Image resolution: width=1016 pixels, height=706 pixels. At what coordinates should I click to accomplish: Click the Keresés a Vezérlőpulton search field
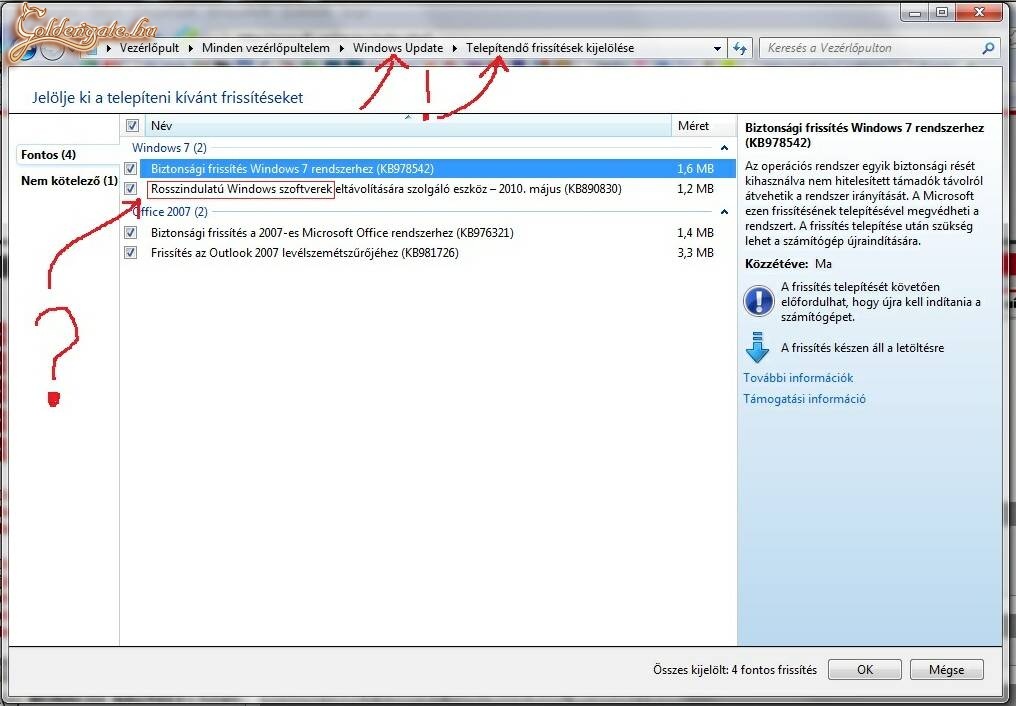(870, 48)
